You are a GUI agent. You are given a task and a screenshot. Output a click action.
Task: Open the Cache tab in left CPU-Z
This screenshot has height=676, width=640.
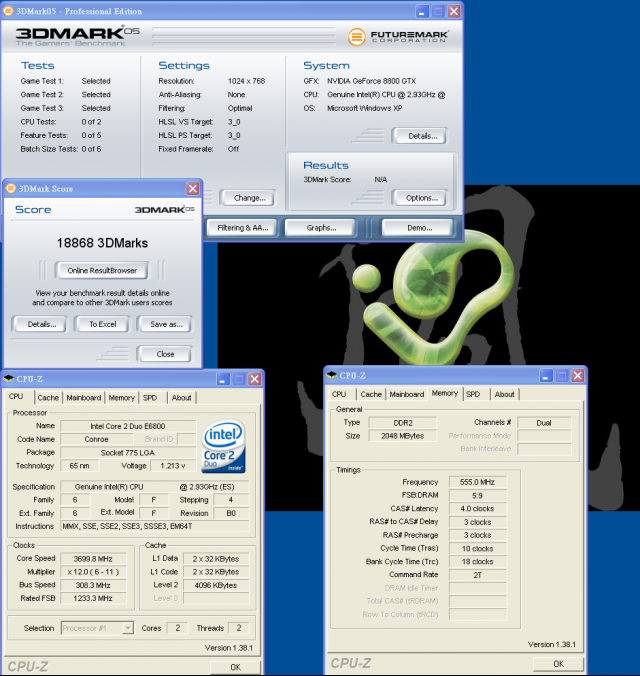pos(48,397)
